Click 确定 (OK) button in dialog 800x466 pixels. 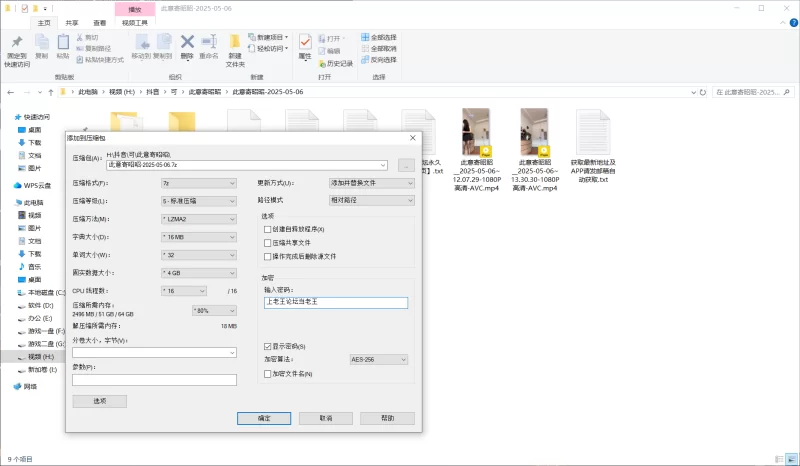264,419
